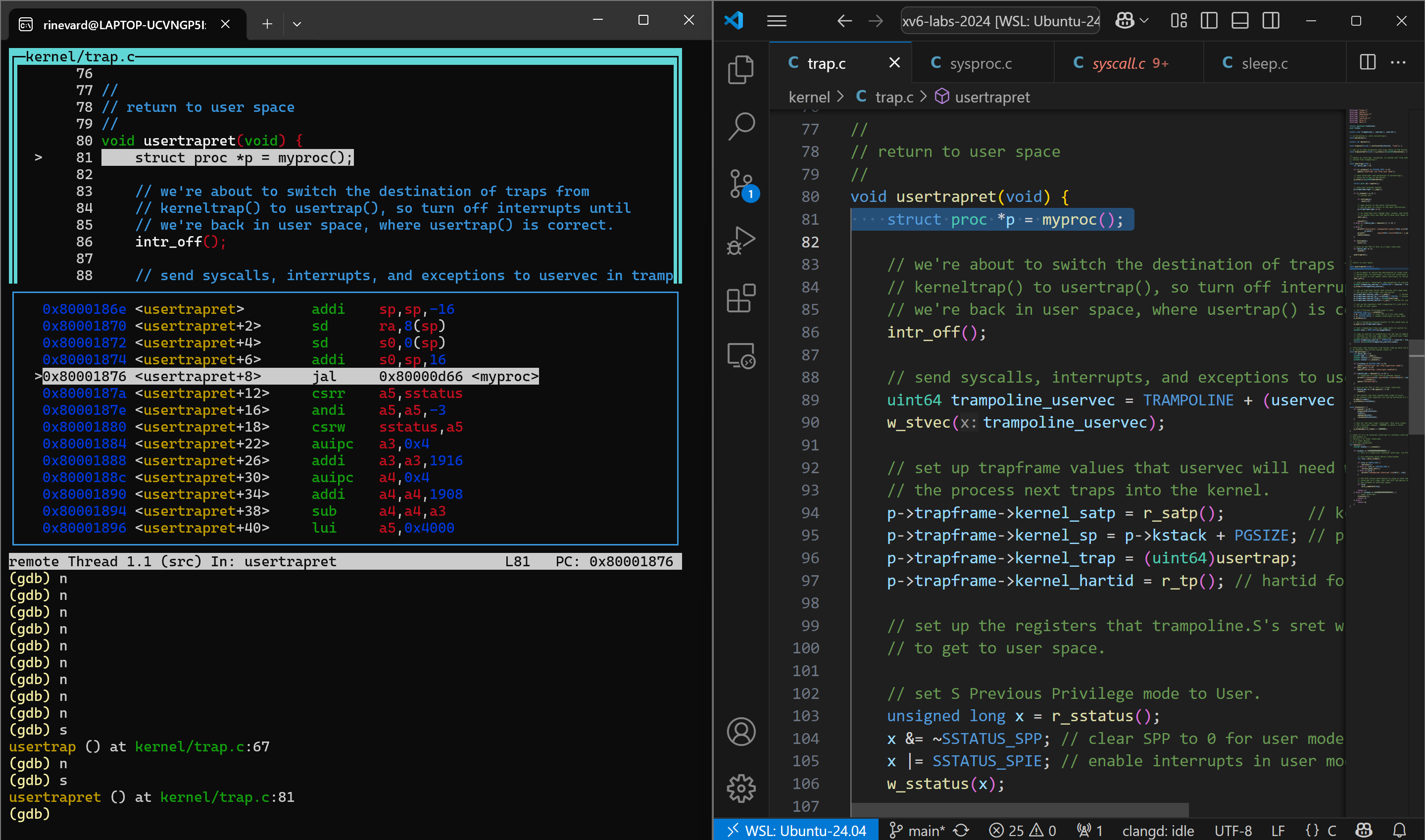
Task: Toggle the bottom panel layout button
Action: [x=1239, y=21]
